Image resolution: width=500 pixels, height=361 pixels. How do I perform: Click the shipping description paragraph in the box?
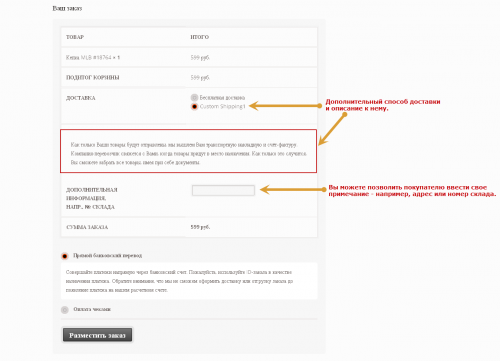coord(189,154)
